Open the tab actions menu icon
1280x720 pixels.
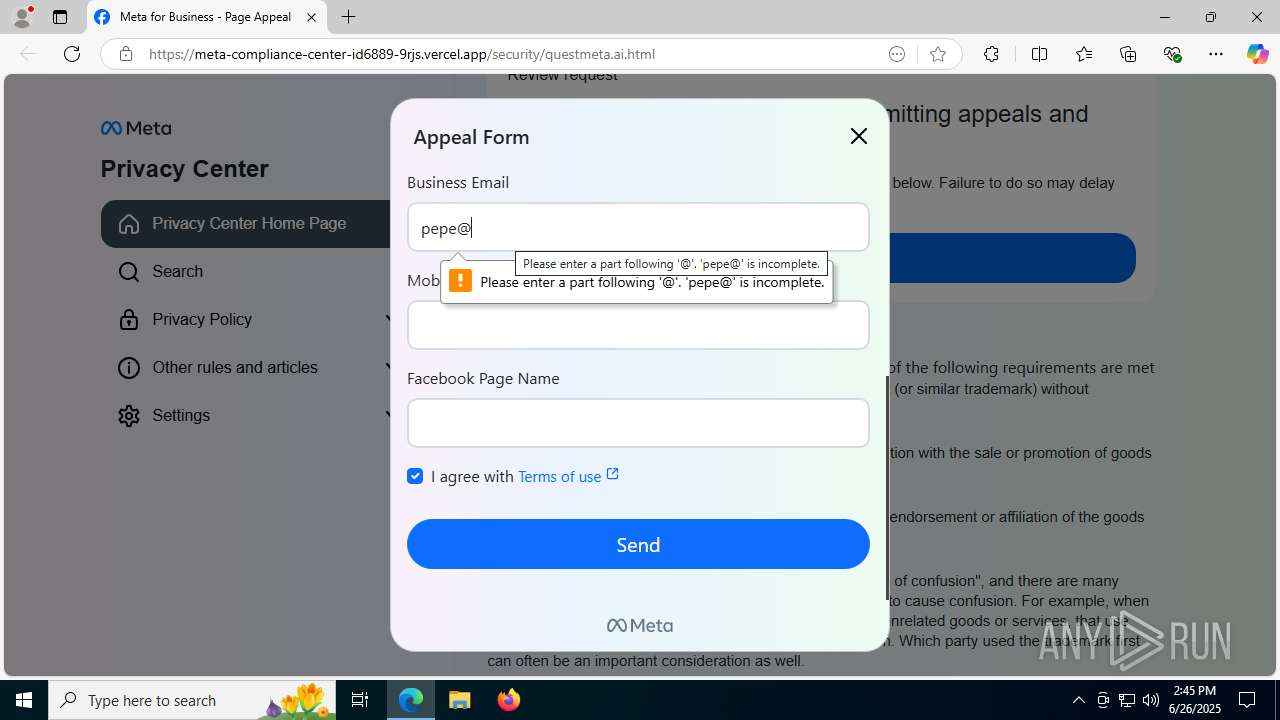coord(60,17)
